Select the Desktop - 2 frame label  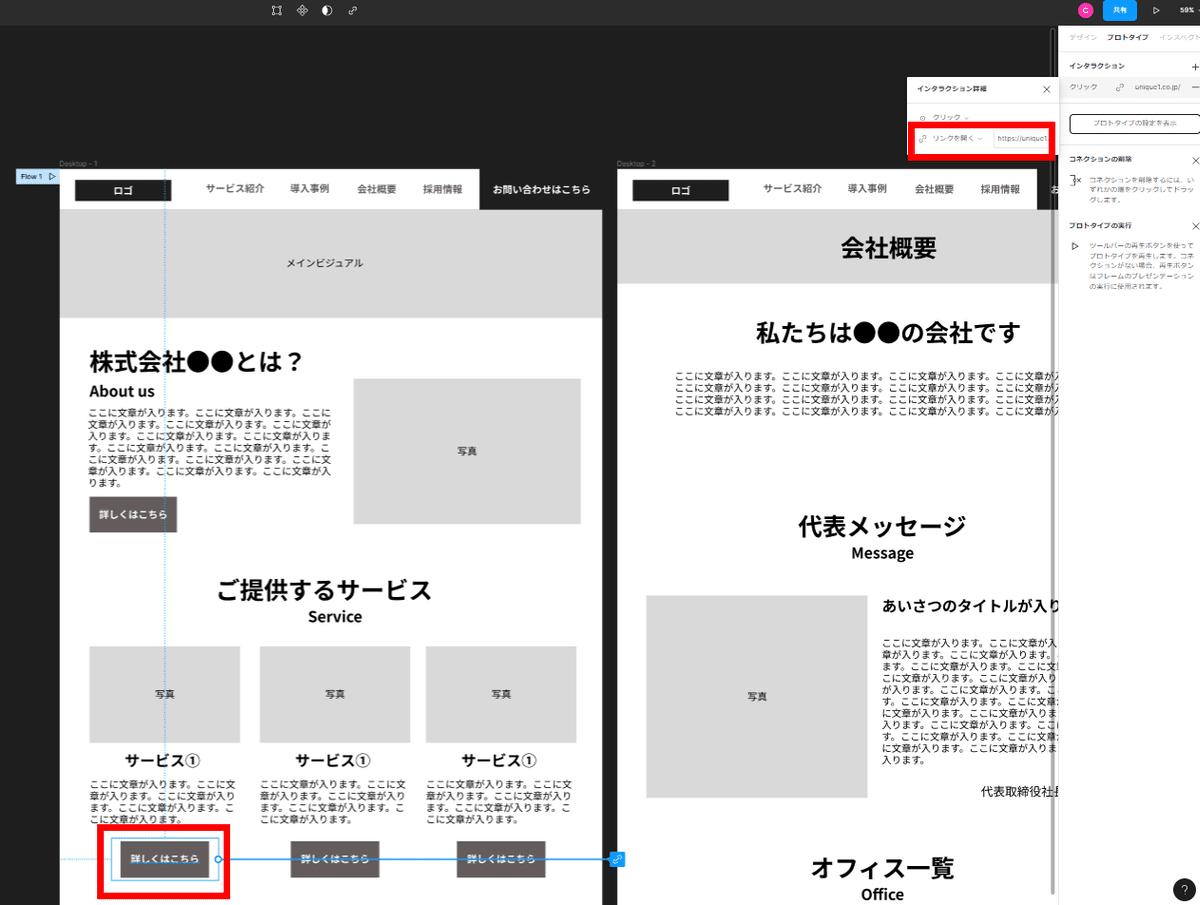click(636, 163)
